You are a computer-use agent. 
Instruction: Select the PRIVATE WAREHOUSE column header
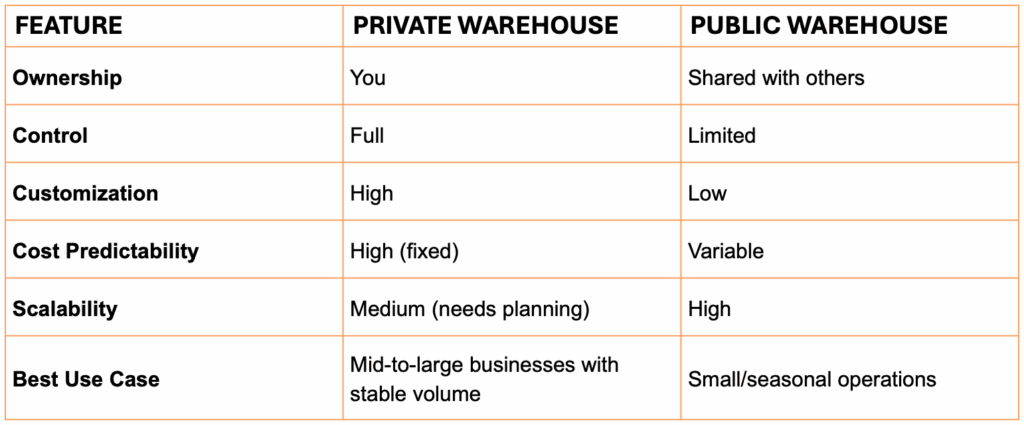click(485, 25)
